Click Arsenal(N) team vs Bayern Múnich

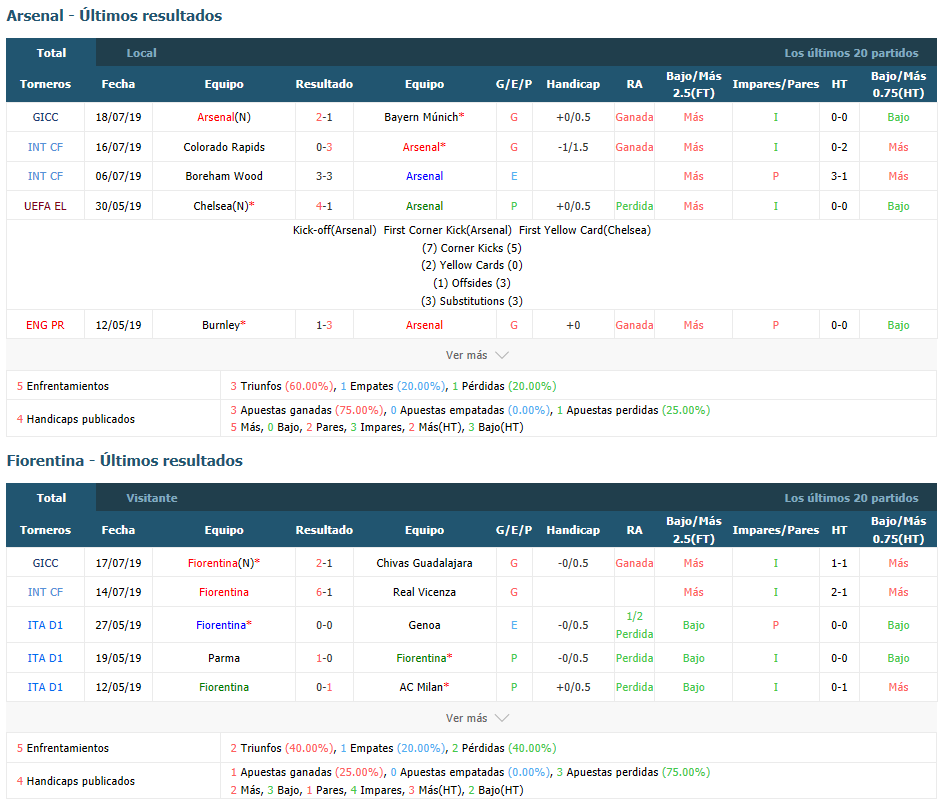click(224, 117)
